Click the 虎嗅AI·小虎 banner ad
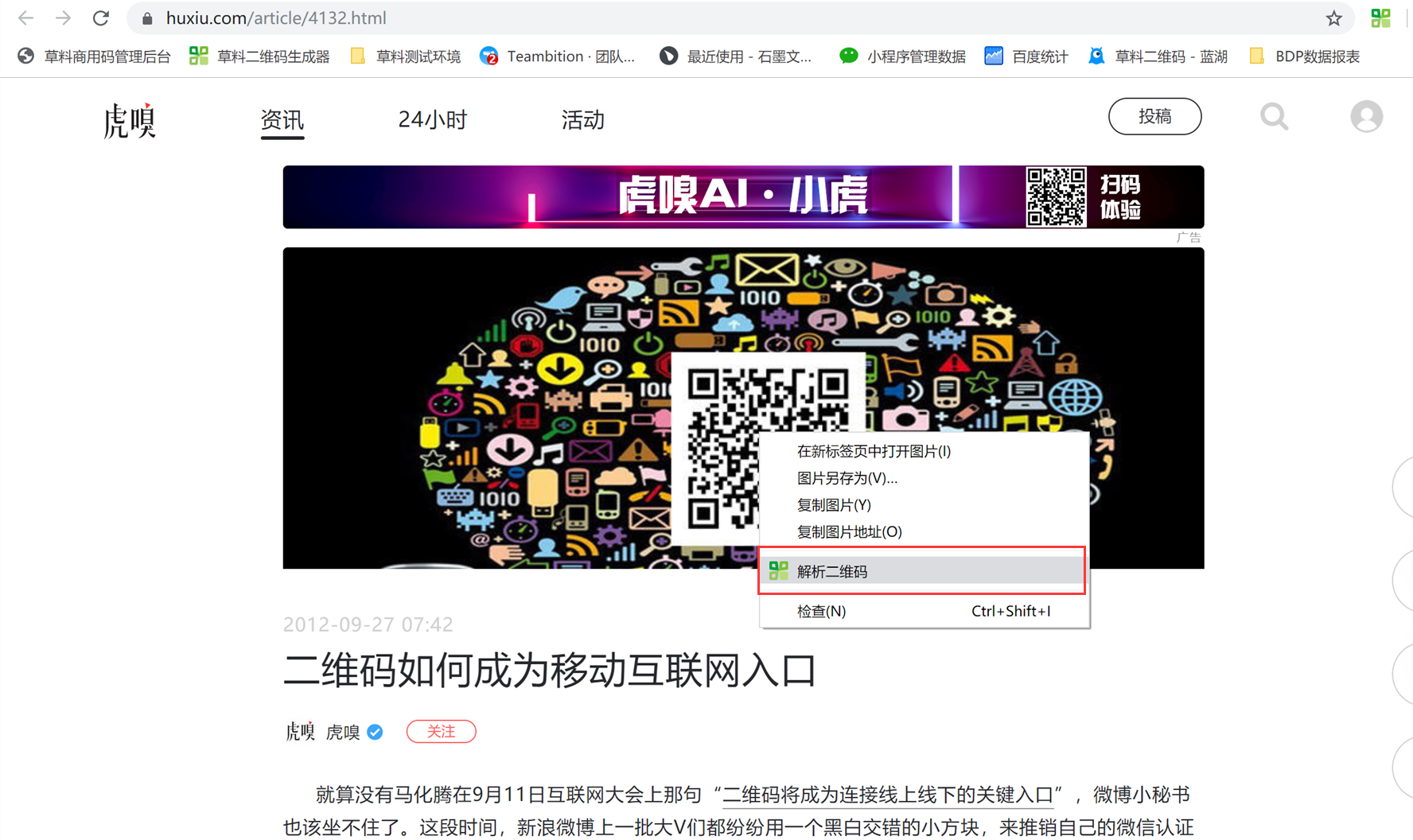Viewport: 1413px width, 840px height. click(743, 196)
